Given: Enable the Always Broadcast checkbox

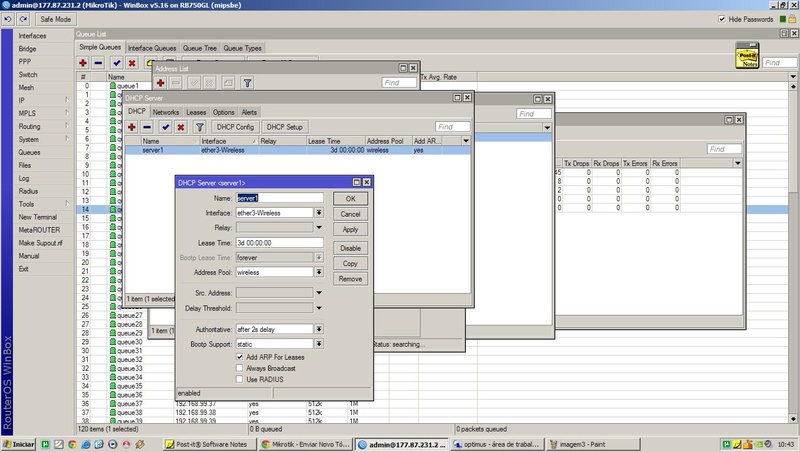Looking at the screenshot, I should [x=239, y=368].
